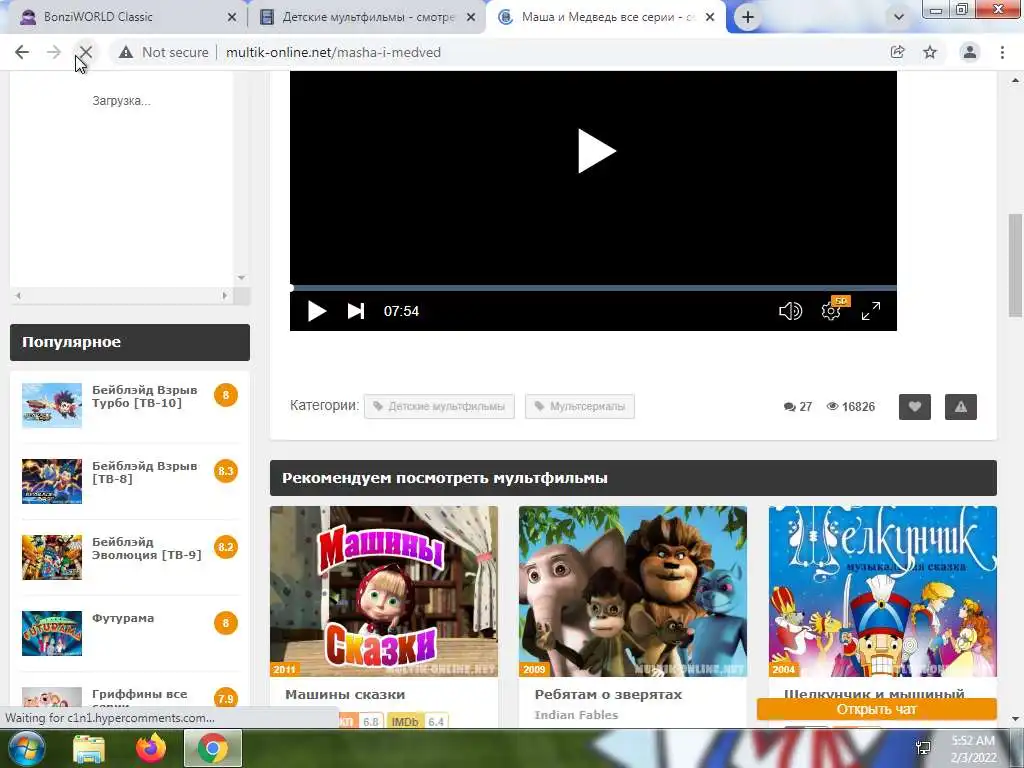Toggle fullscreen video mode
The height and width of the screenshot is (768, 1024).
(871, 311)
